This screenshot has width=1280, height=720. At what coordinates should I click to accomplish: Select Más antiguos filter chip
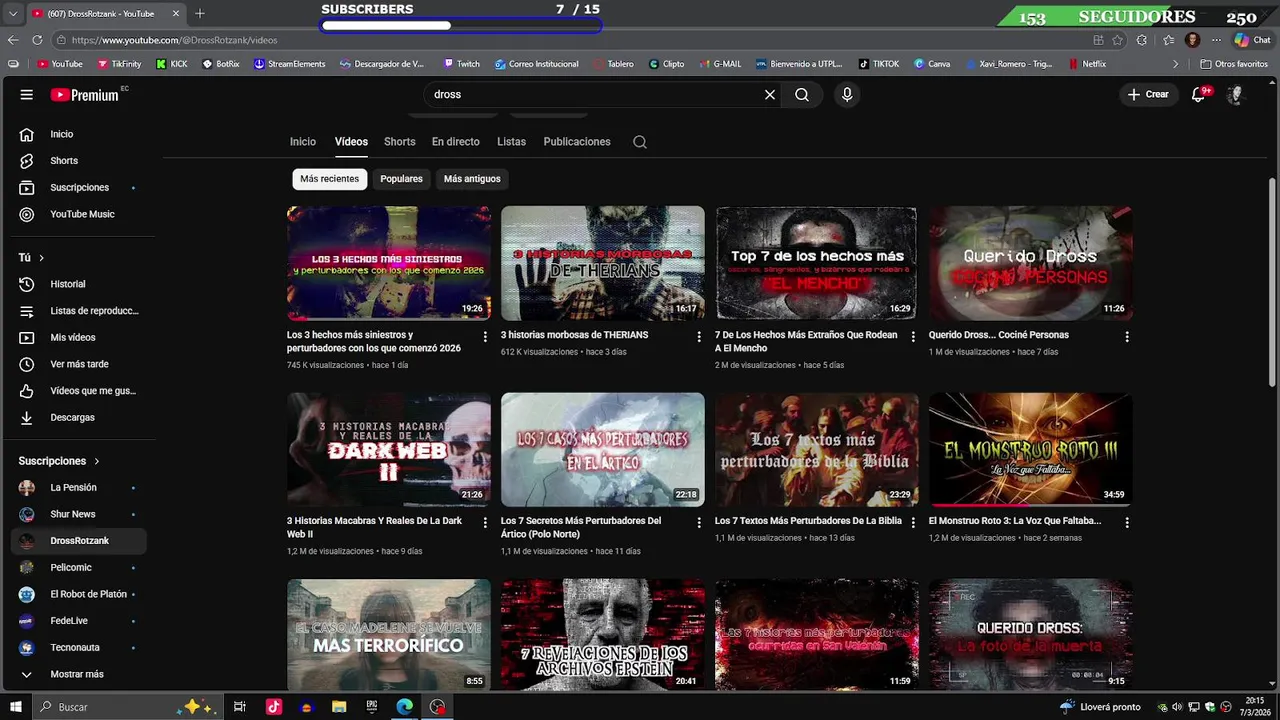472,179
